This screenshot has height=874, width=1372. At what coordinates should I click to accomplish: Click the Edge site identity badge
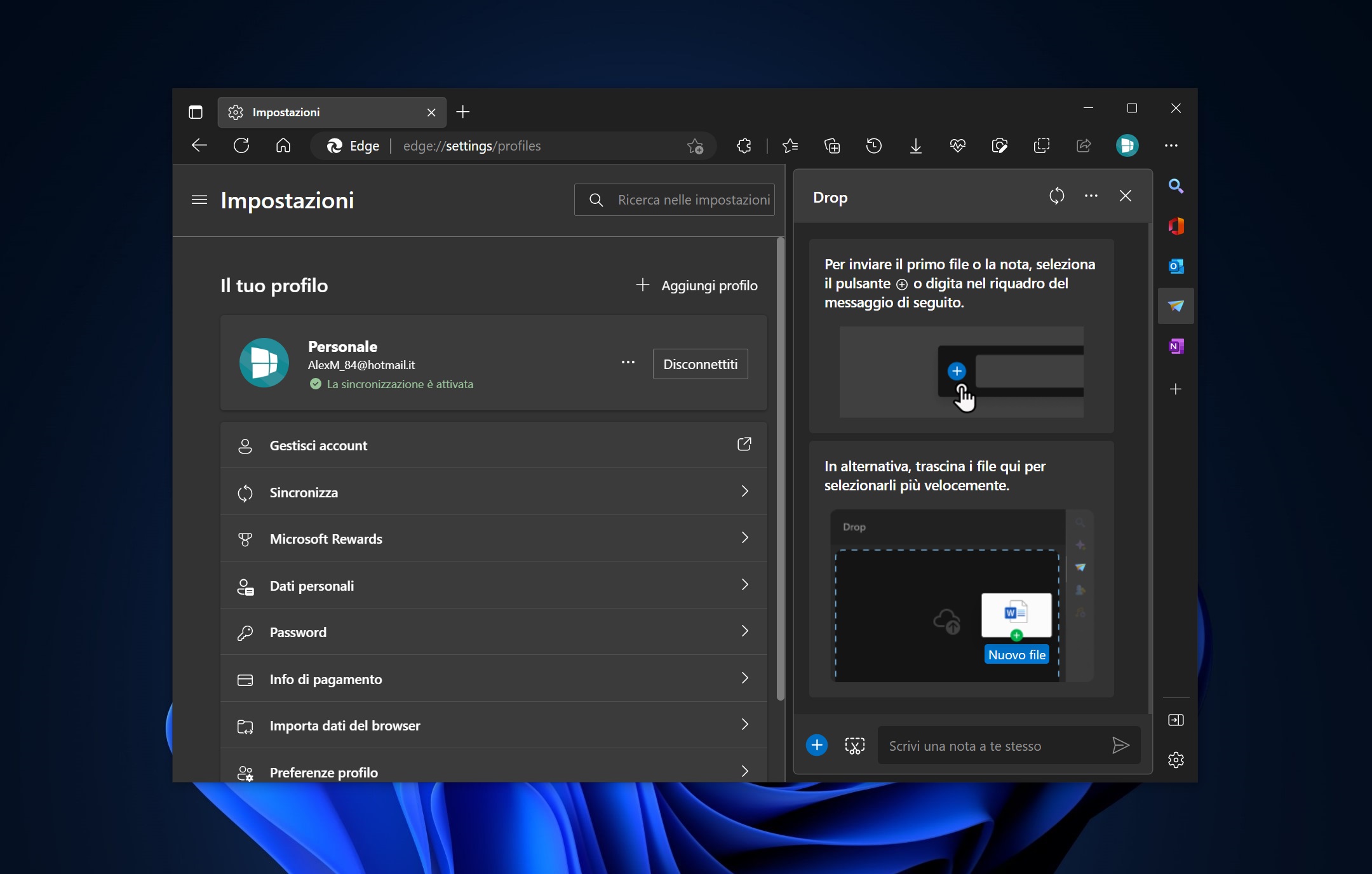[353, 146]
